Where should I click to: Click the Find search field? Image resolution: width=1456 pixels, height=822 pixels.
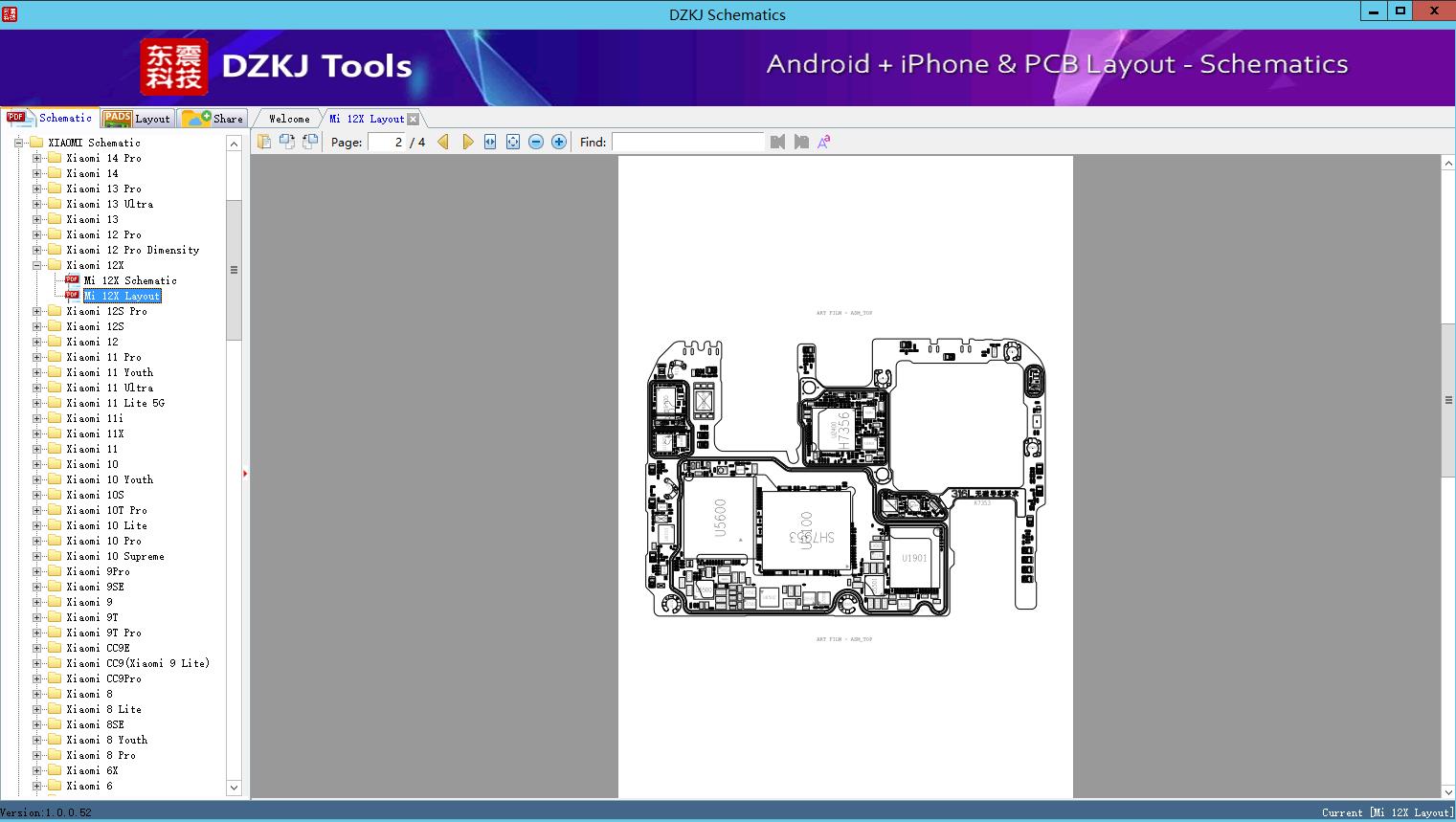click(x=687, y=142)
